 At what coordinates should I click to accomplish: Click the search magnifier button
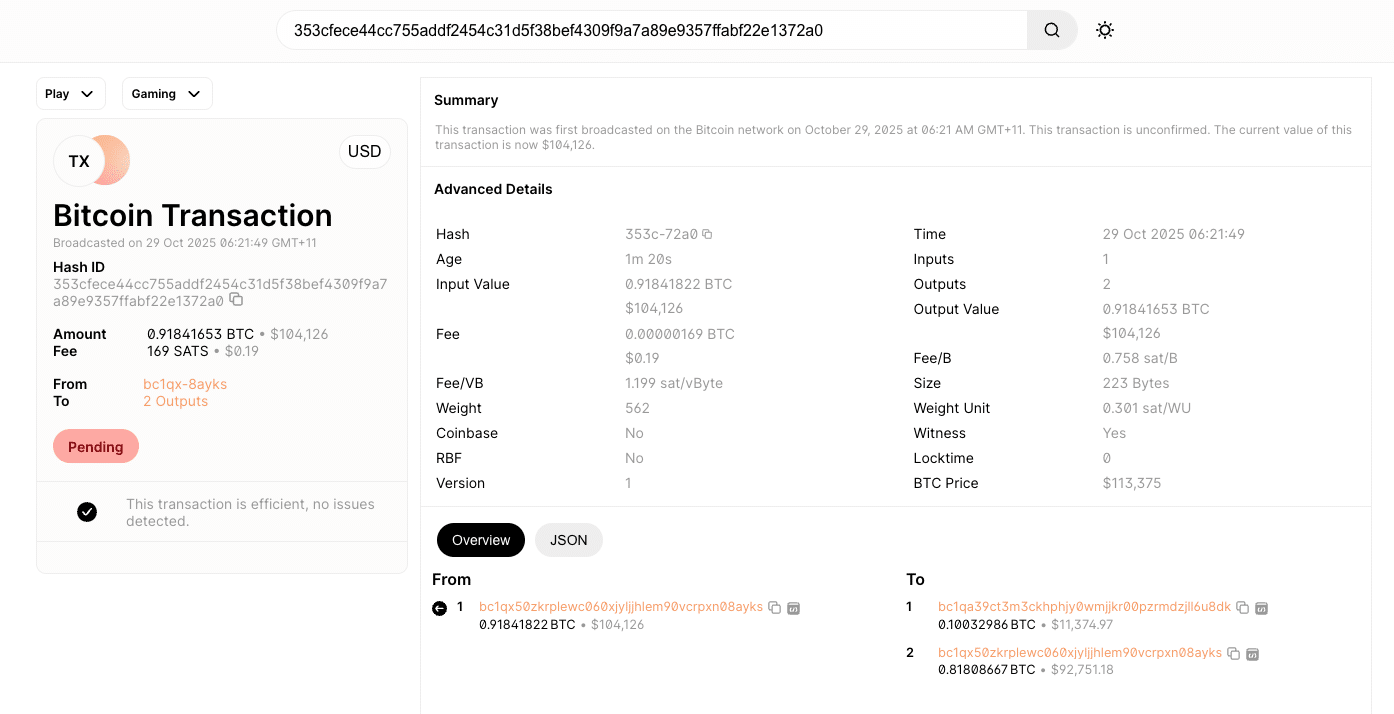[1052, 30]
